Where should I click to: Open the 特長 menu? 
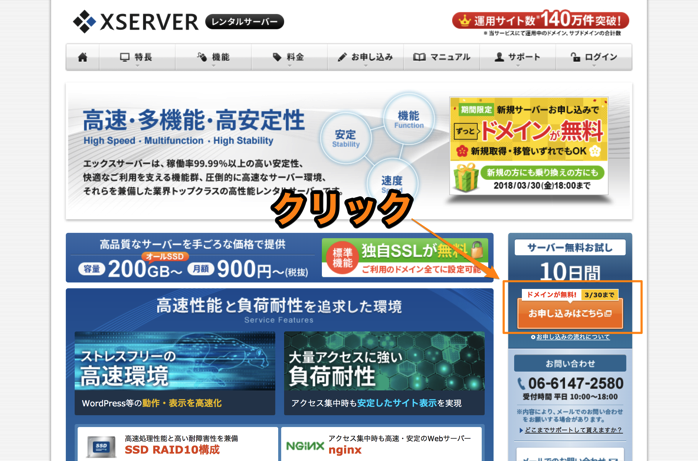tap(137, 57)
